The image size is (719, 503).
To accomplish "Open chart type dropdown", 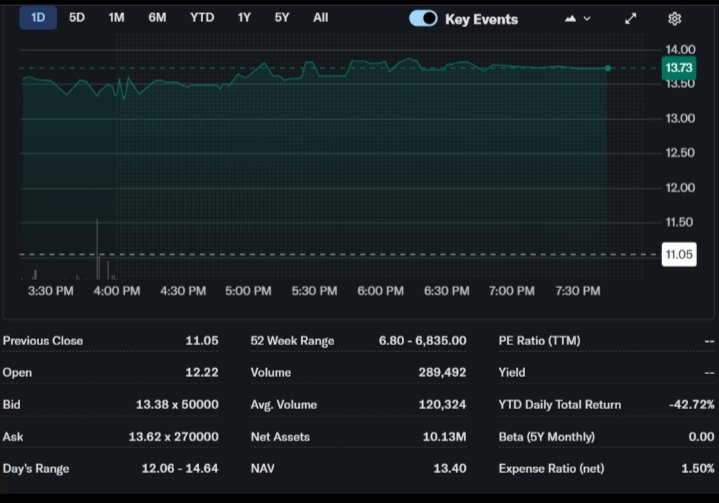I will (x=577, y=18).
